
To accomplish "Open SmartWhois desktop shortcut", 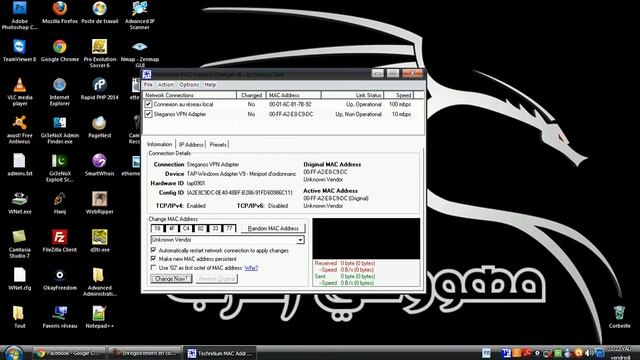I will pos(100,165).
